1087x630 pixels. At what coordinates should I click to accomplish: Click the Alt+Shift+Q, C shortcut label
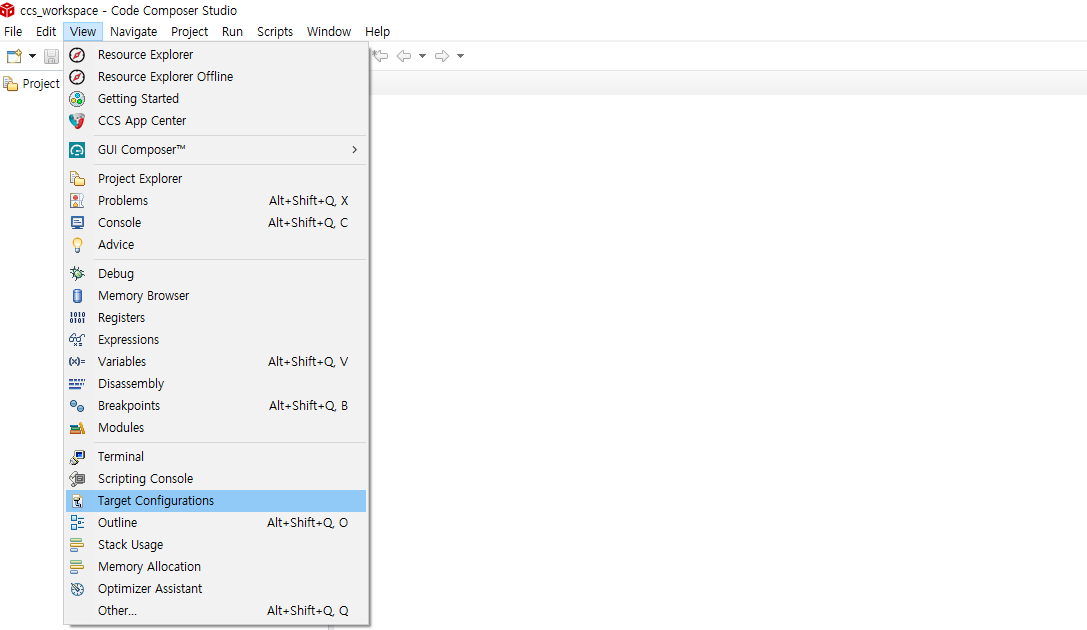[308, 222]
